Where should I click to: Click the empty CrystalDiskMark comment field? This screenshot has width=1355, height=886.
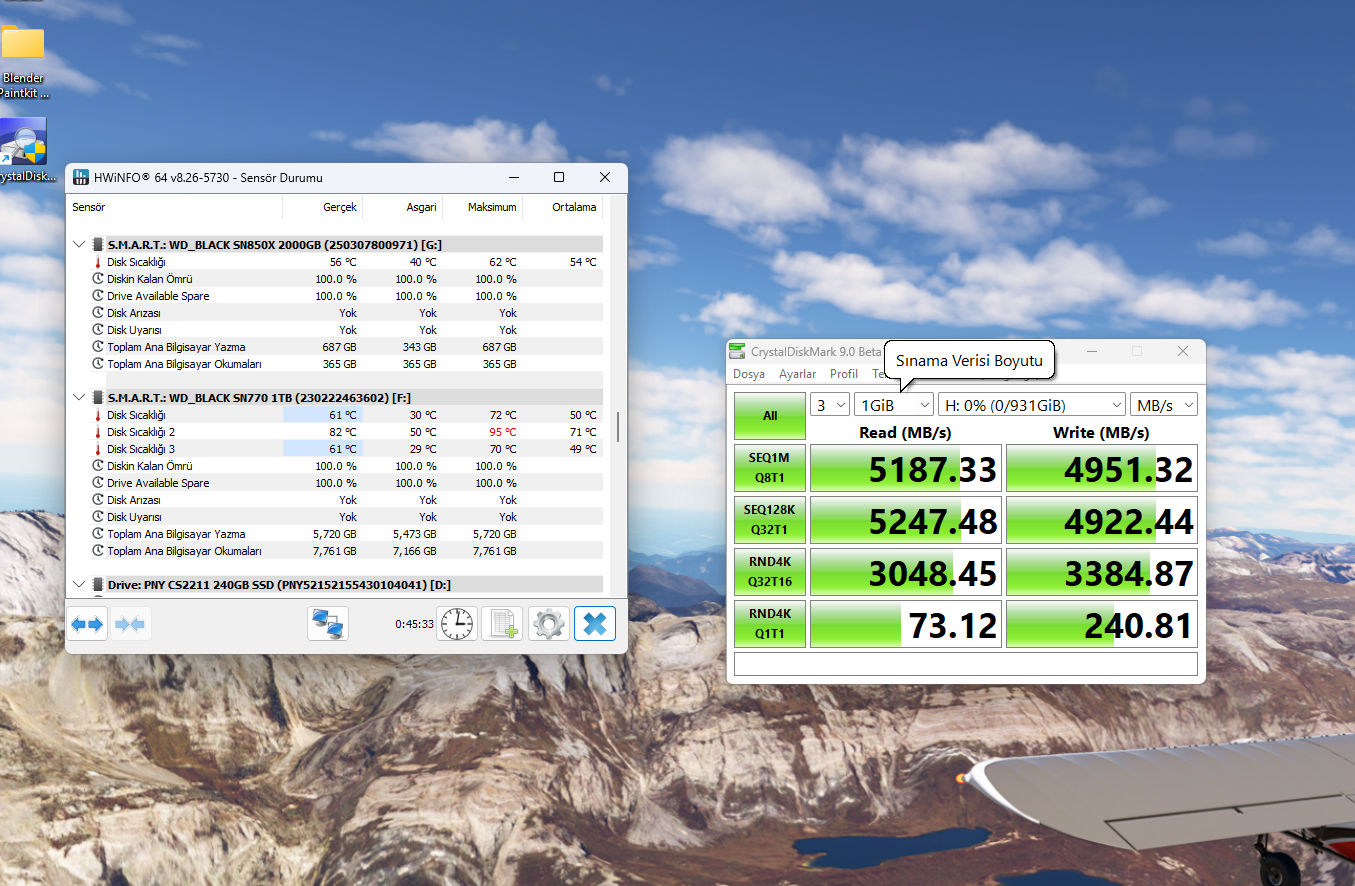click(x=966, y=664)
